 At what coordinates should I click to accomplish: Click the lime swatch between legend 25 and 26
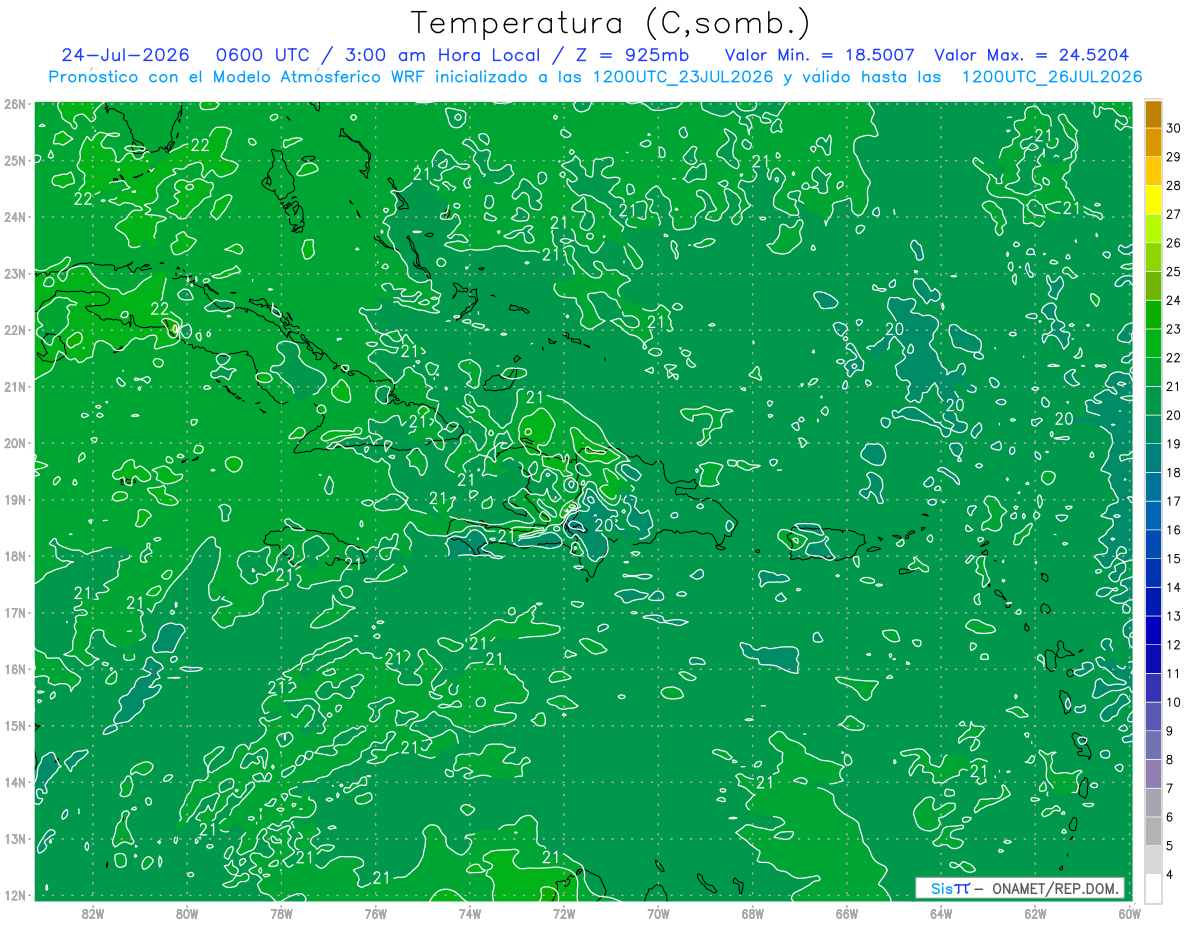[1153, 257]
